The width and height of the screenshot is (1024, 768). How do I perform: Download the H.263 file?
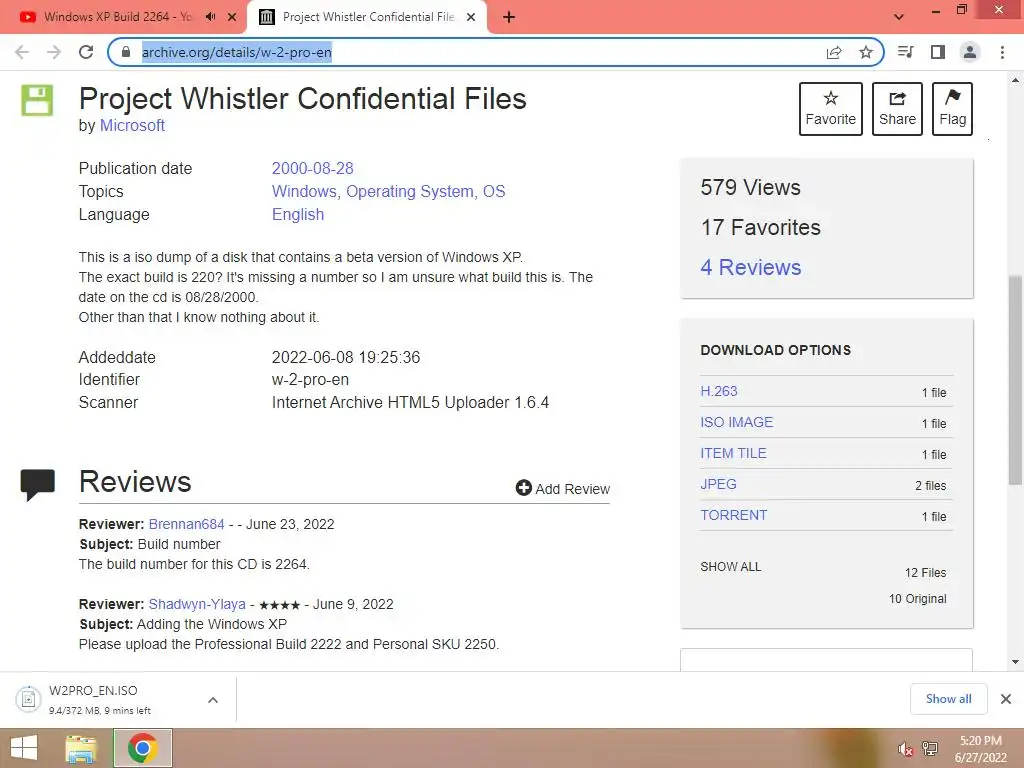coord(718,391)
